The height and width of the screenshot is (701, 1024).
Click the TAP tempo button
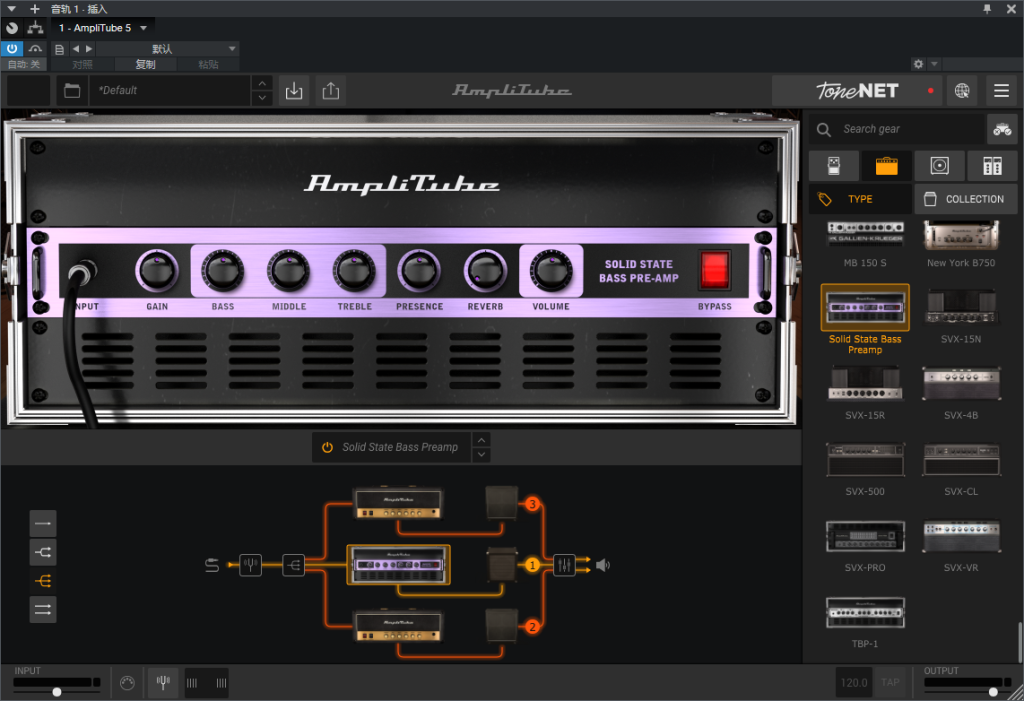coord(889,683)
